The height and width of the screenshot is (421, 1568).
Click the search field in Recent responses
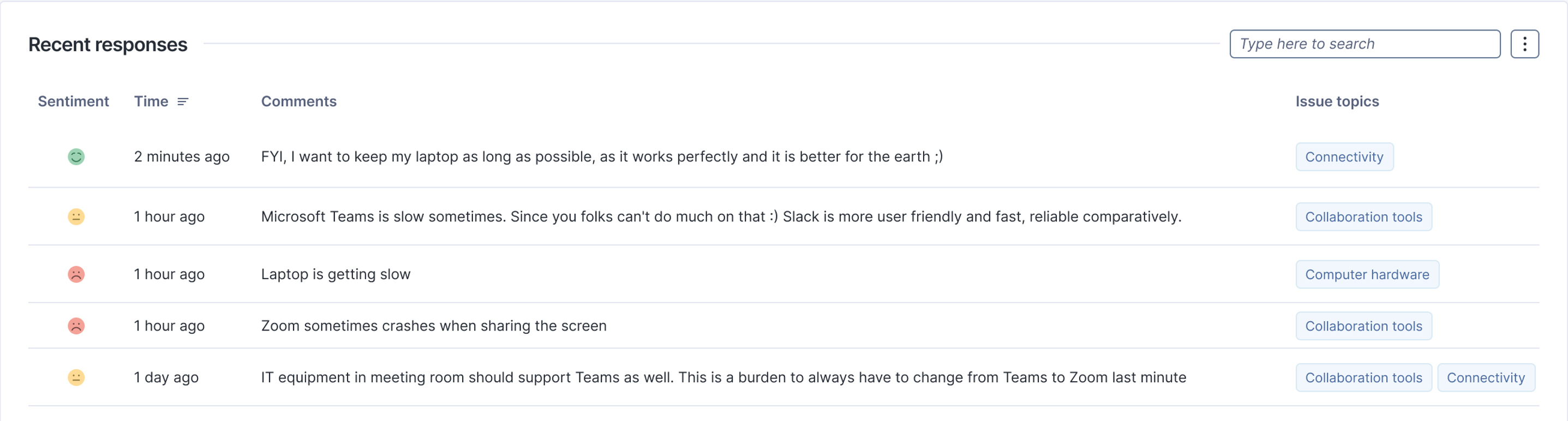[x=1364, y=44]
